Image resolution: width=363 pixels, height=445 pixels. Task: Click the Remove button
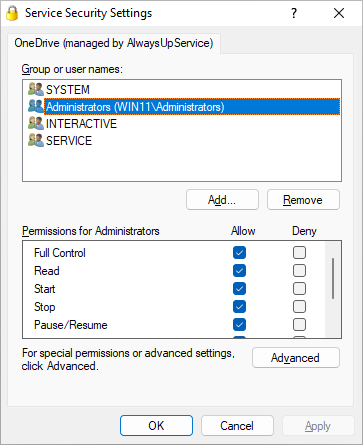point(303,200)
